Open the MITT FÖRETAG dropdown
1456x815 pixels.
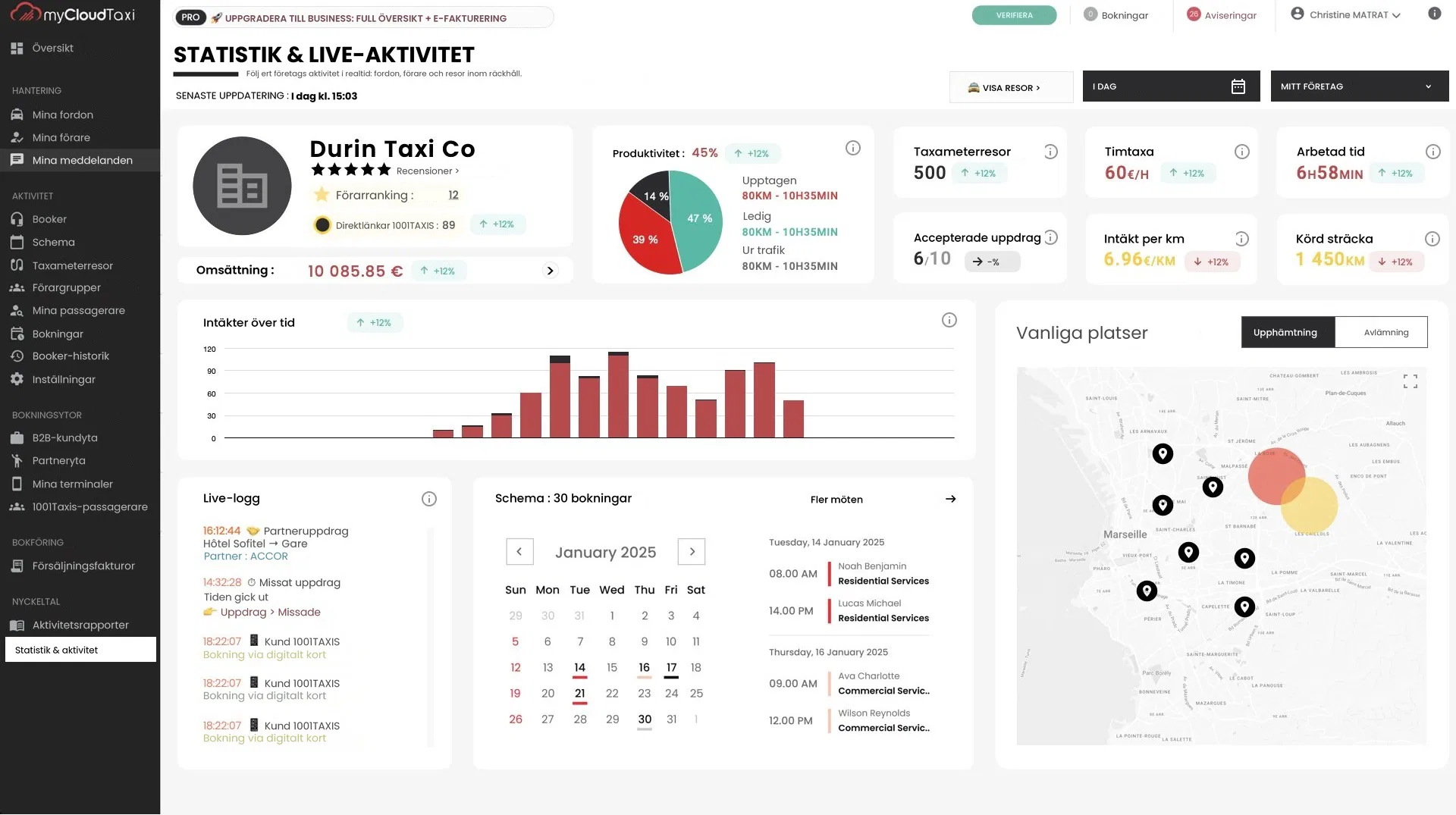click(x=1360, y=86)
